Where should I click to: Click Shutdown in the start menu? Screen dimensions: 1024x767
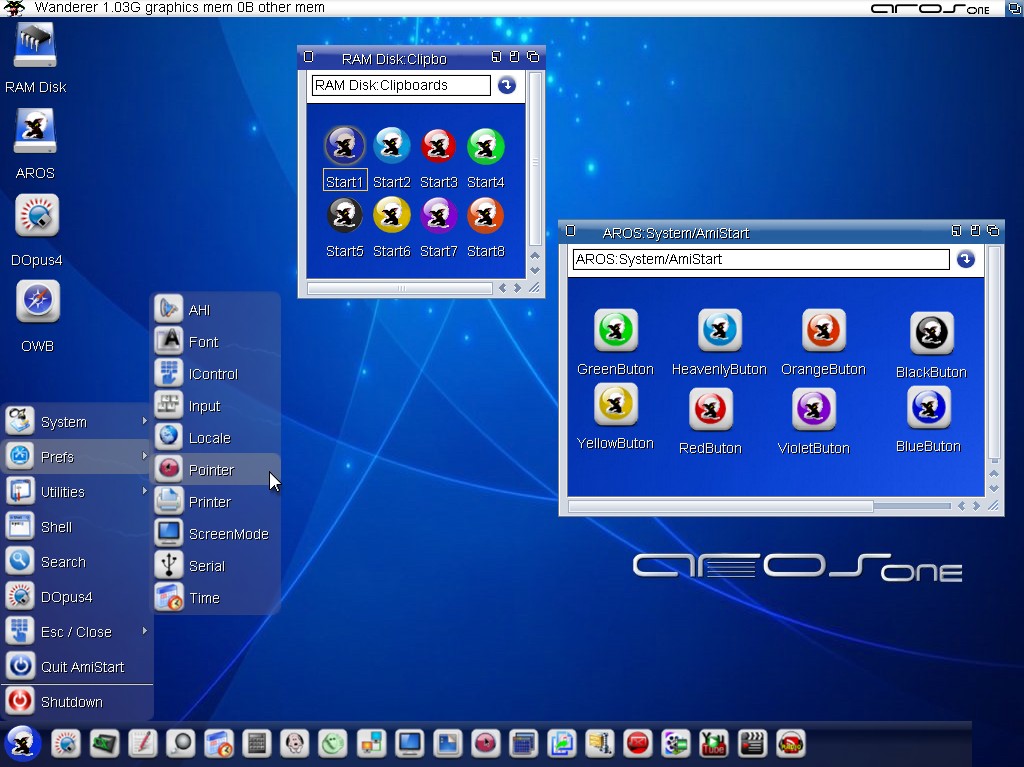(71, 702)
